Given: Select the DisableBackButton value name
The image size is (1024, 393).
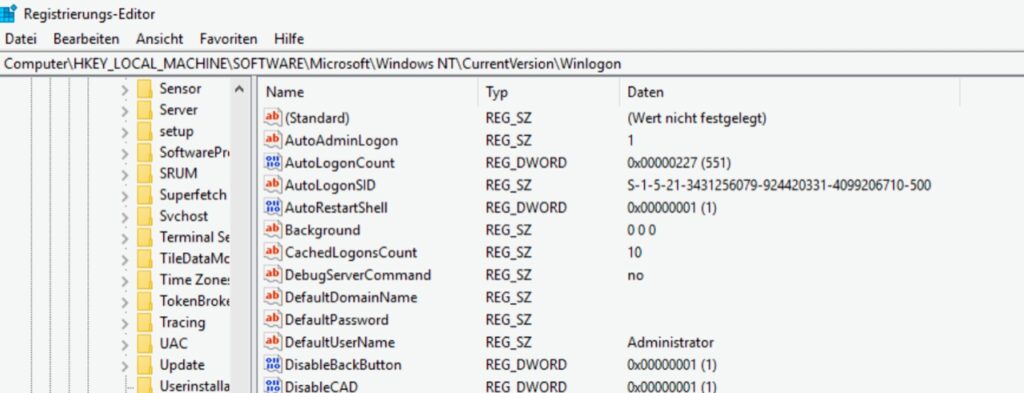Looking at the screenshot, I should (x=343, y=364).
